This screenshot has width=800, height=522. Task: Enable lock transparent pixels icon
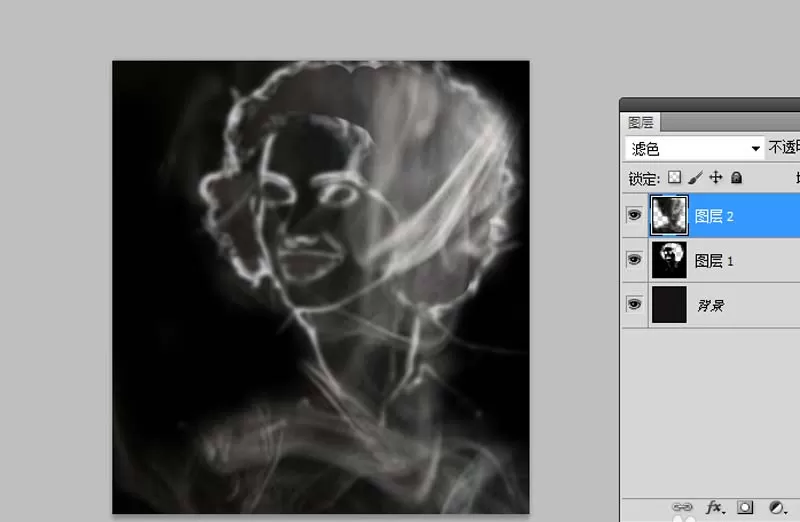[x=674, y=177]
